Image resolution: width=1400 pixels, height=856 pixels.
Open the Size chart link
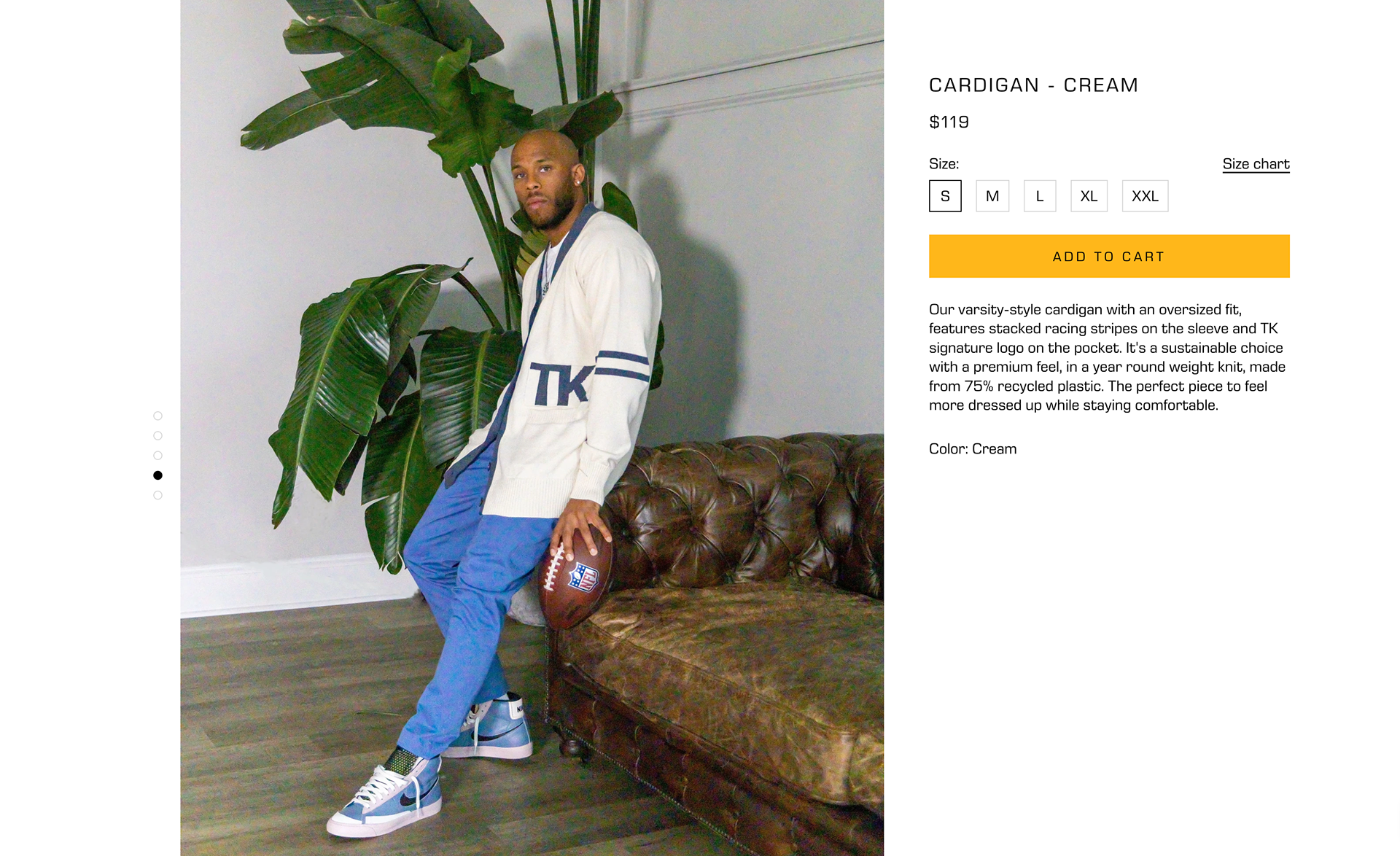[x=1256, y=164]
